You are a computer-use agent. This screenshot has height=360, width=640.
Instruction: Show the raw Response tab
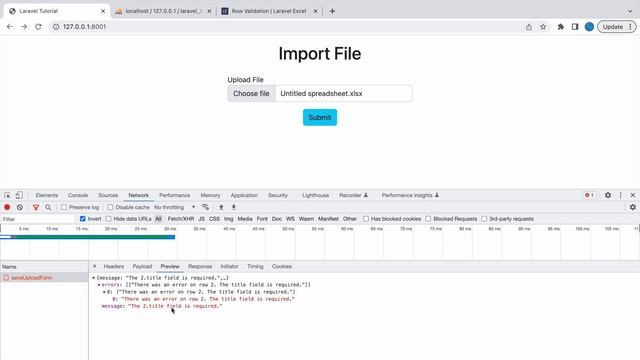click(x=200, y=266)
